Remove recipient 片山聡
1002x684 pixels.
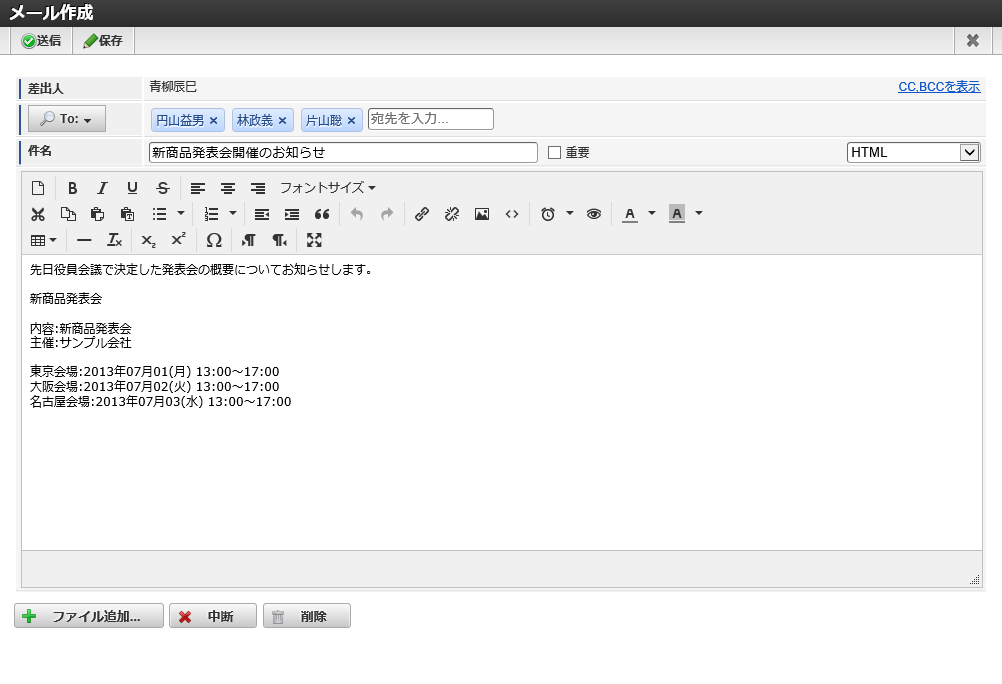(351, 121)
